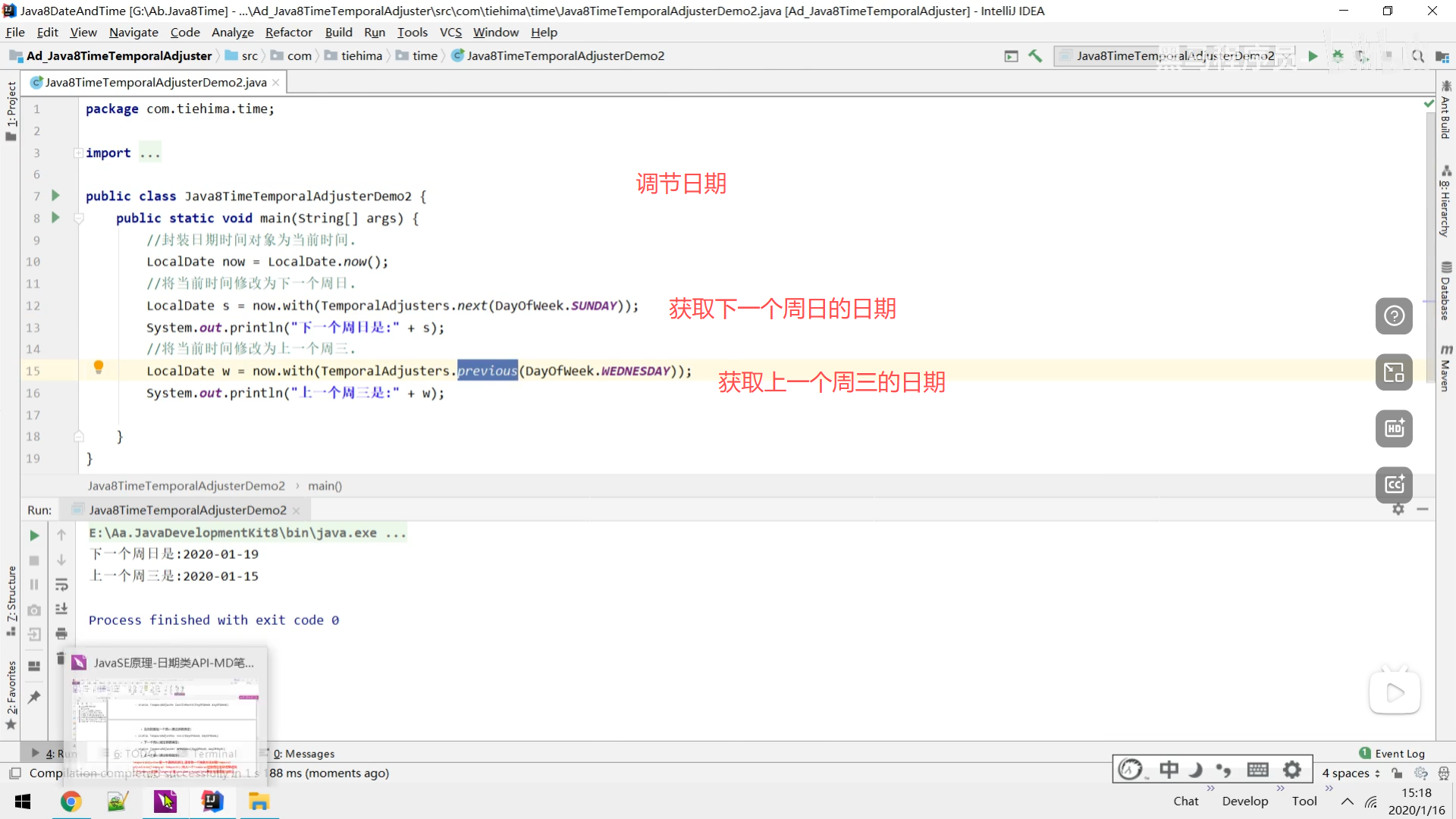Open Run panel settings gear

[x=1398, y=510]
